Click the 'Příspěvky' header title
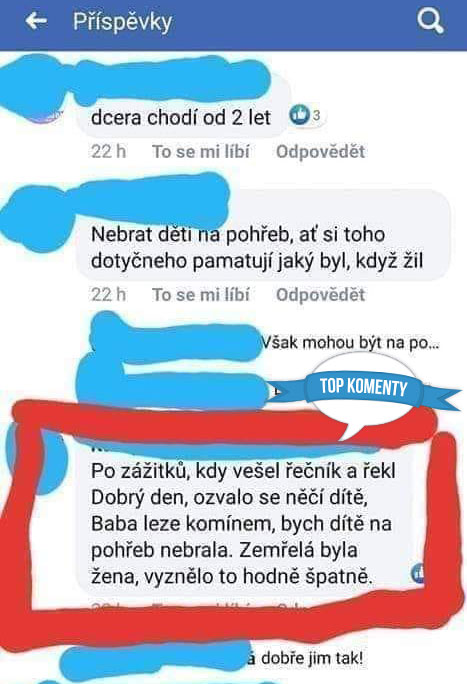 pyautogui.click(x=123, y=21)
